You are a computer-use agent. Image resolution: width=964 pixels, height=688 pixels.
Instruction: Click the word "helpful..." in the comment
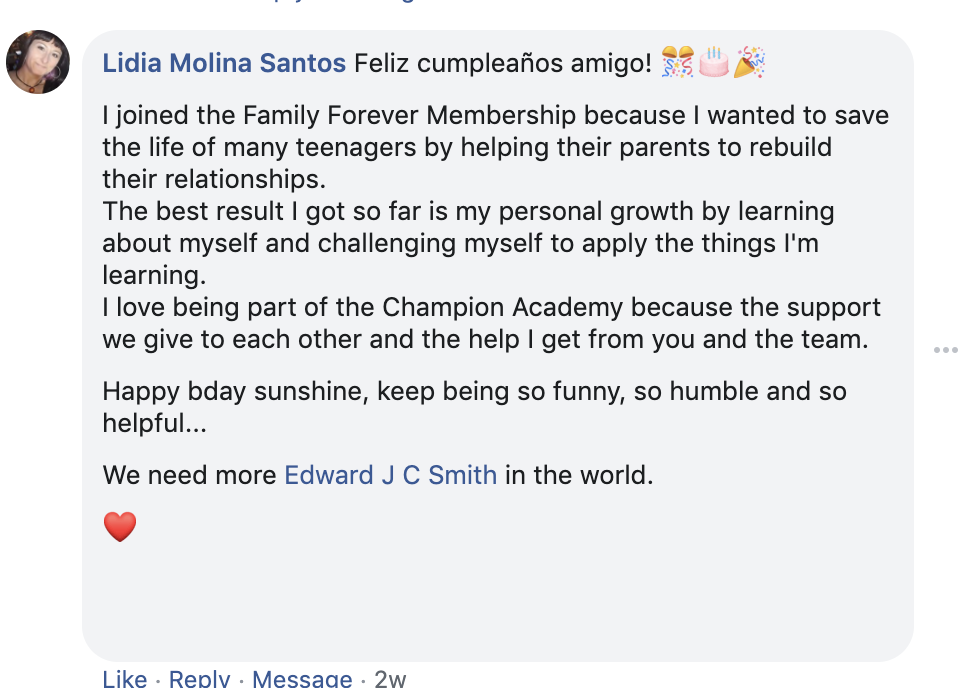(x=155, y=423)
